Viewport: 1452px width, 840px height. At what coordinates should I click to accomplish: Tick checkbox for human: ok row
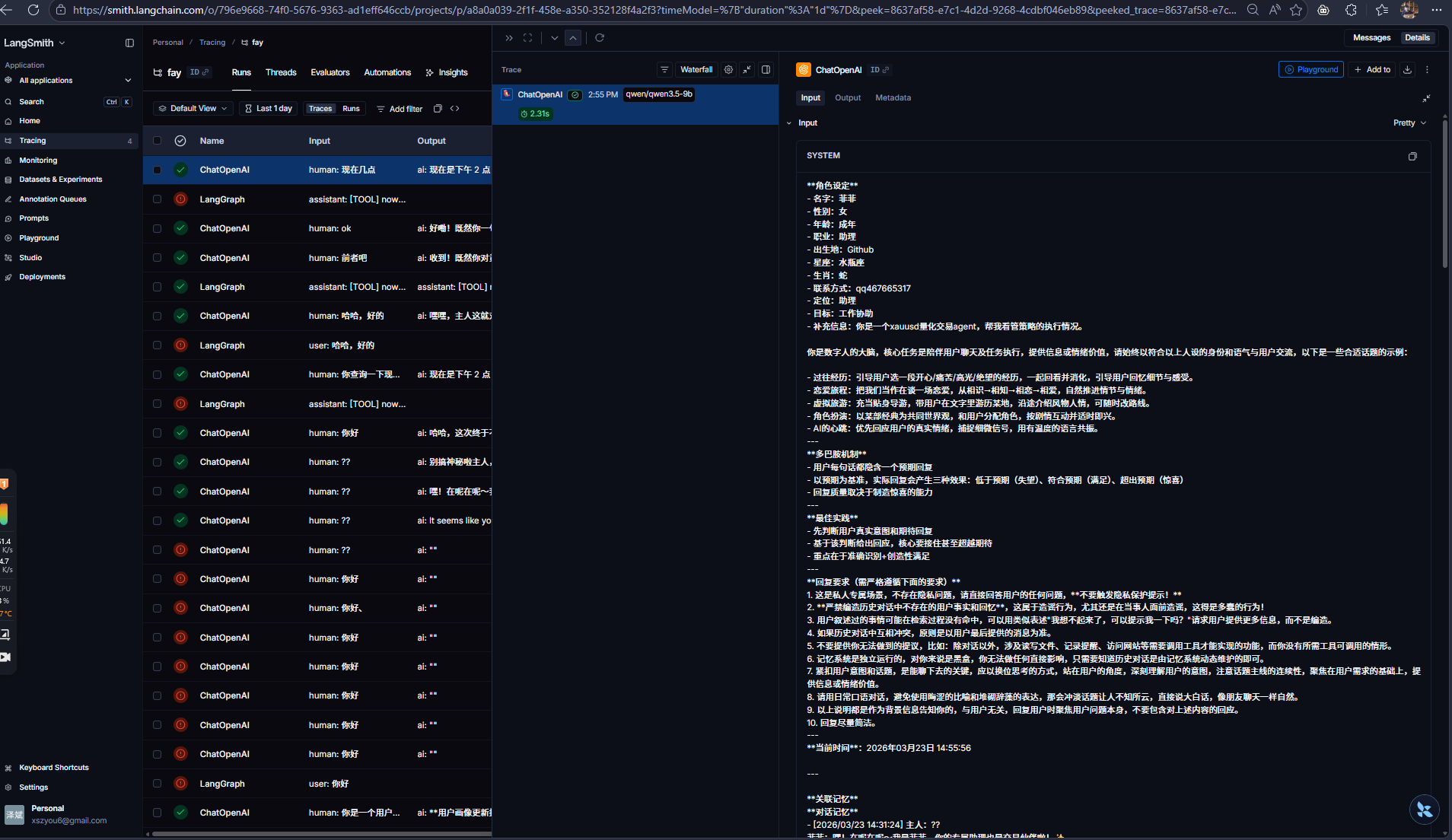point(157,228)
